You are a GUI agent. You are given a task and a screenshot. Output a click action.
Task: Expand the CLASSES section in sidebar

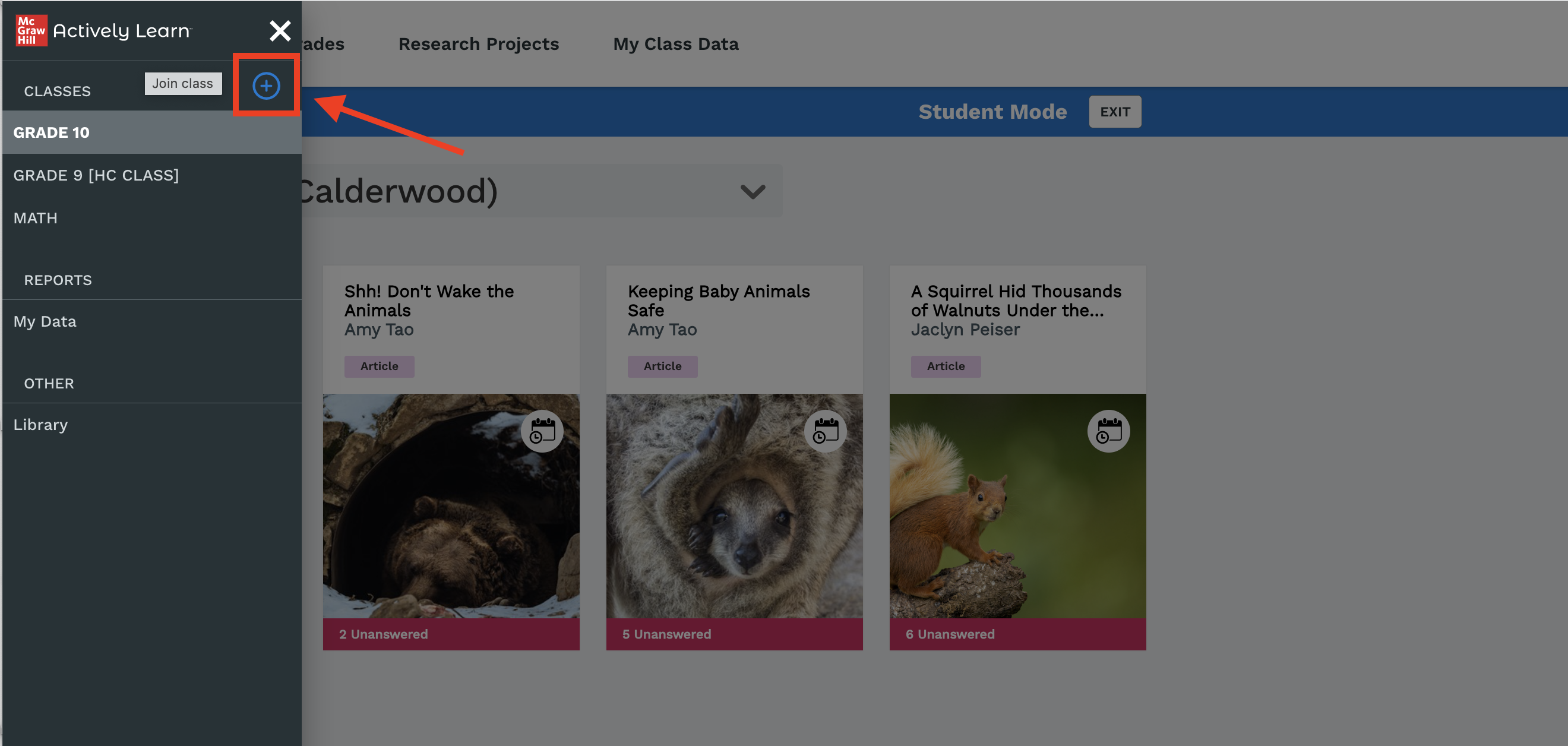pyautogui.click(x=56, y=91)
